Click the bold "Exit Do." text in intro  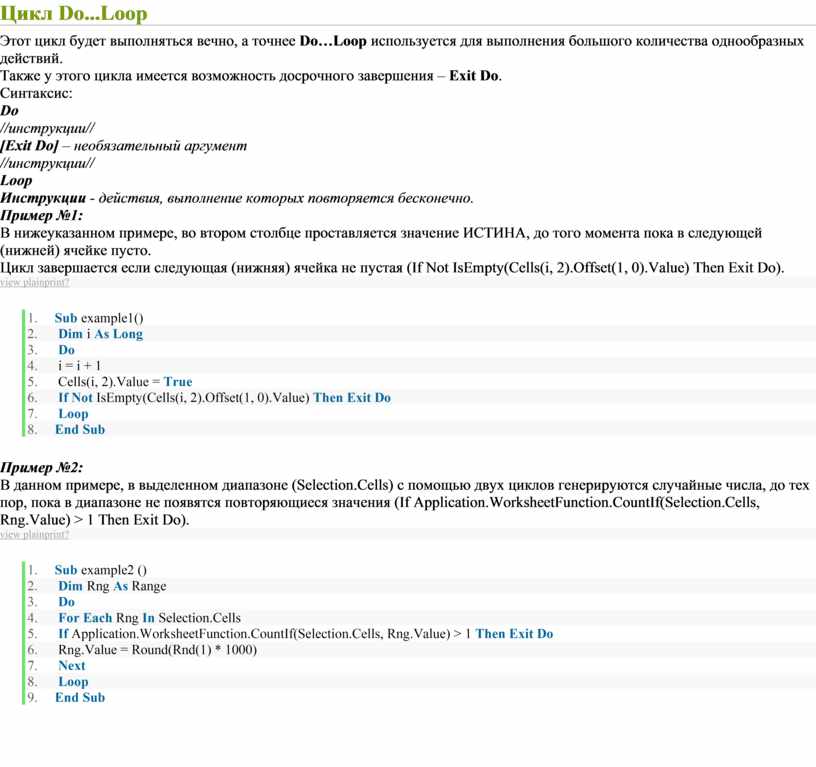point(475,75)
